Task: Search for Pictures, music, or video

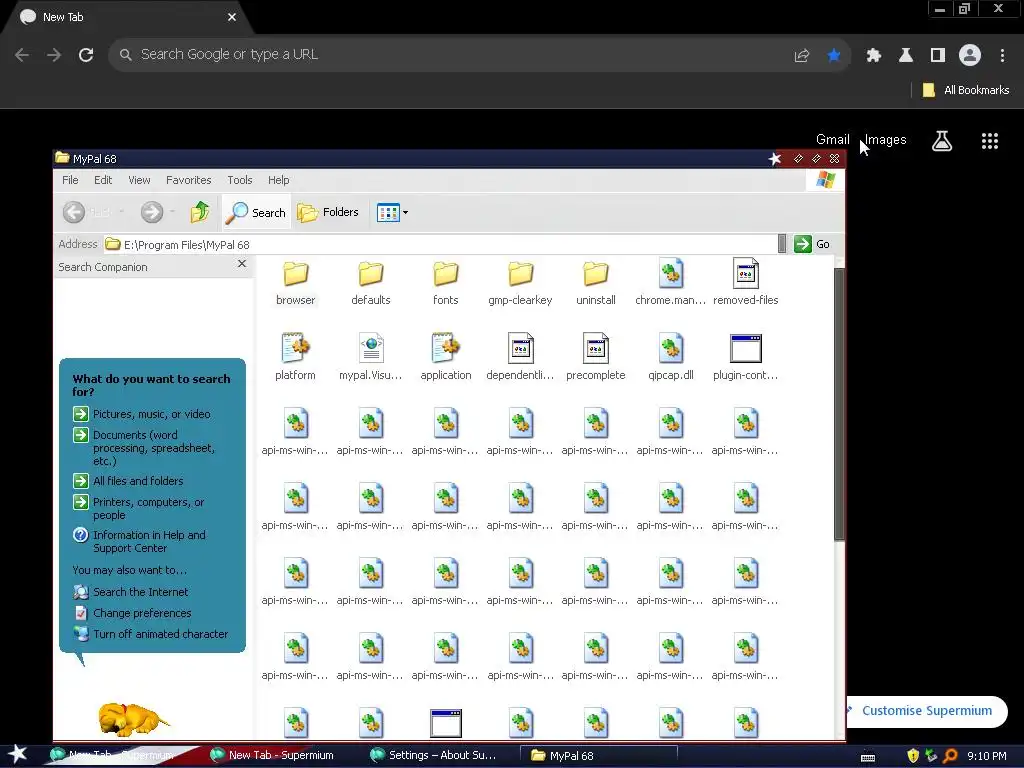Action: 142,414
